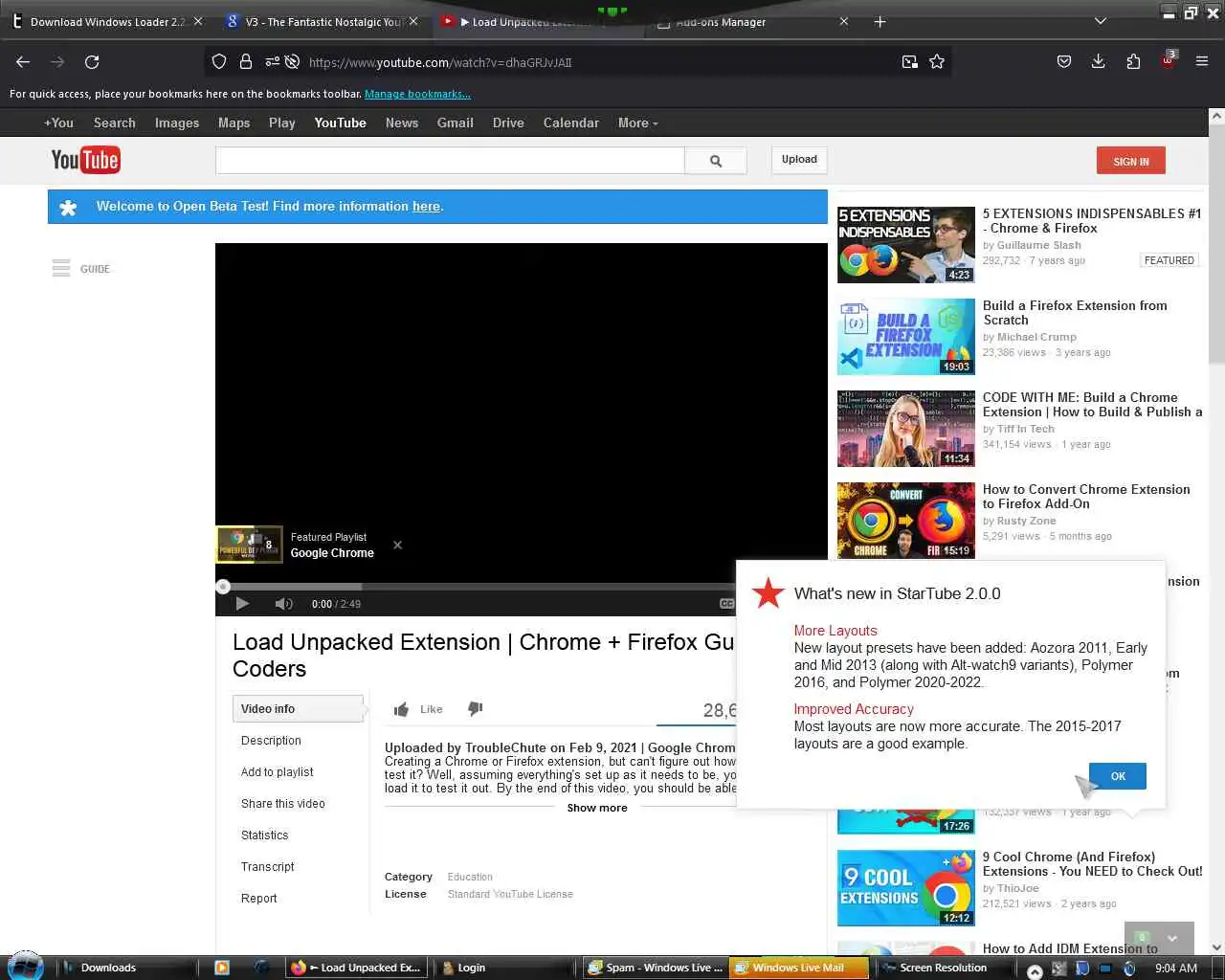
Task: Reload the current page
Action: tap(92, 62)
